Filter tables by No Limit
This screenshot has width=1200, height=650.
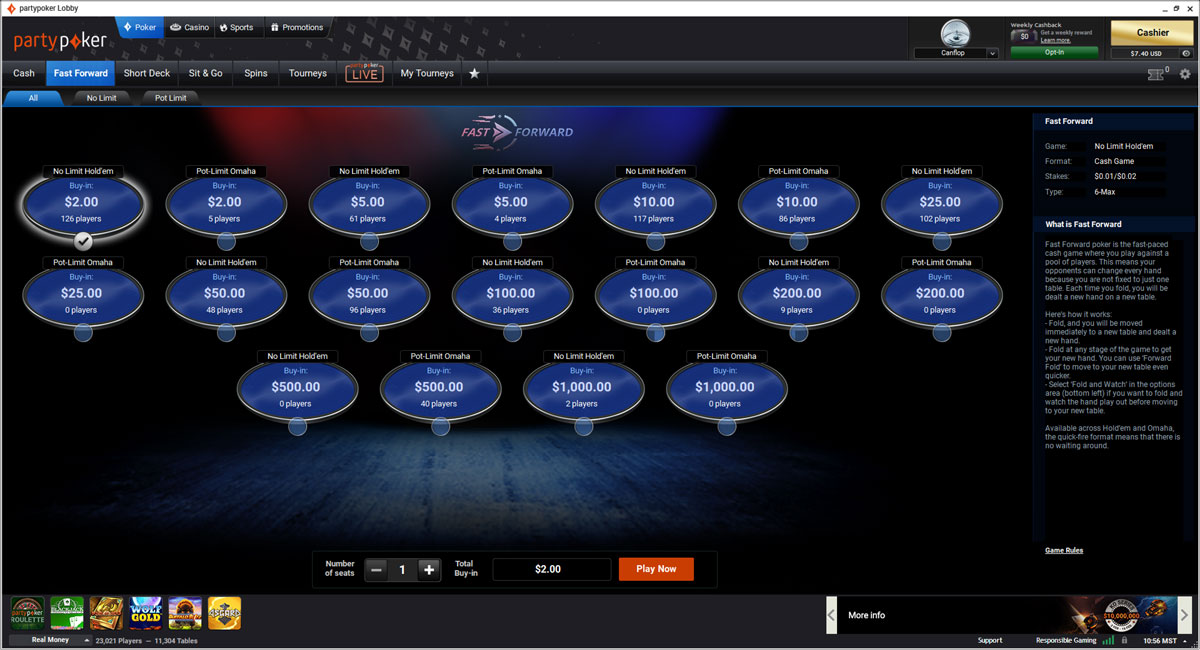(102, 98)
